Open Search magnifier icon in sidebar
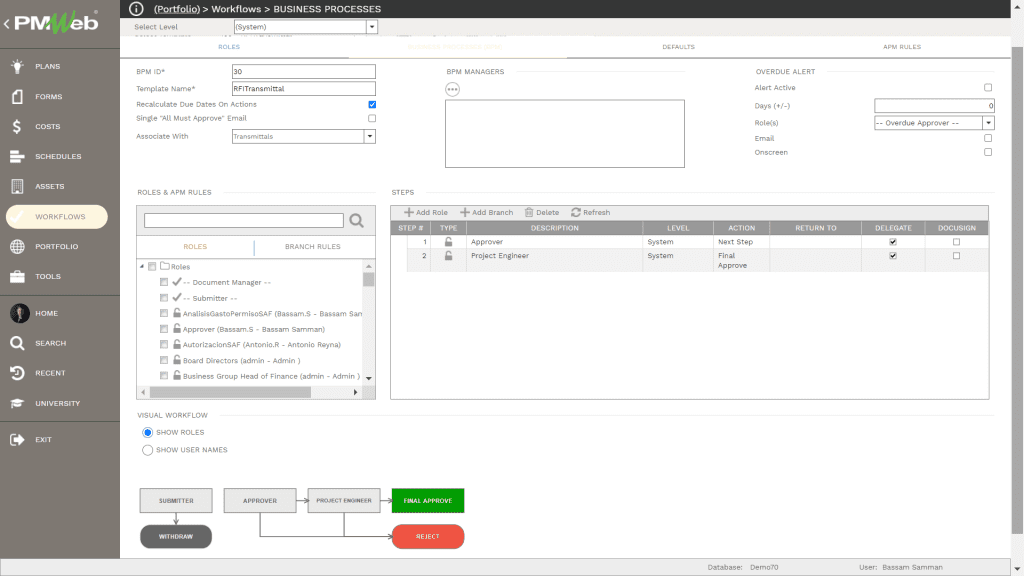1024x576 pixels. pyautogui.click(x=18, y=343)
